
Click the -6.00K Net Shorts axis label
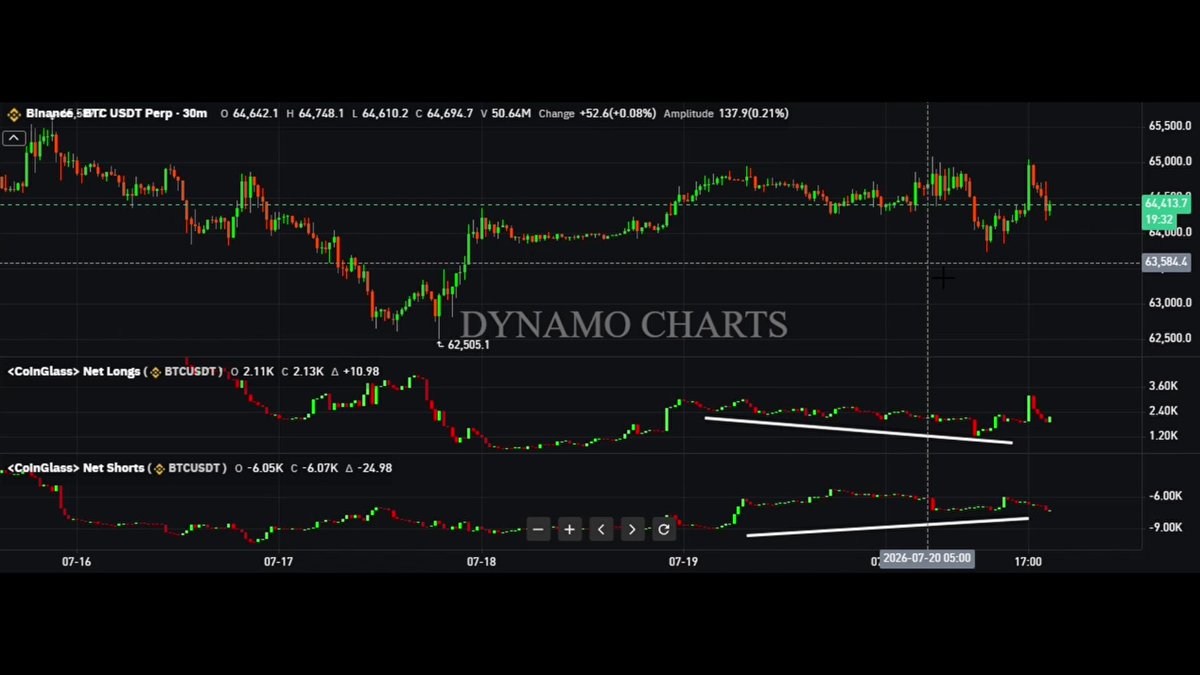(1165, 496)
